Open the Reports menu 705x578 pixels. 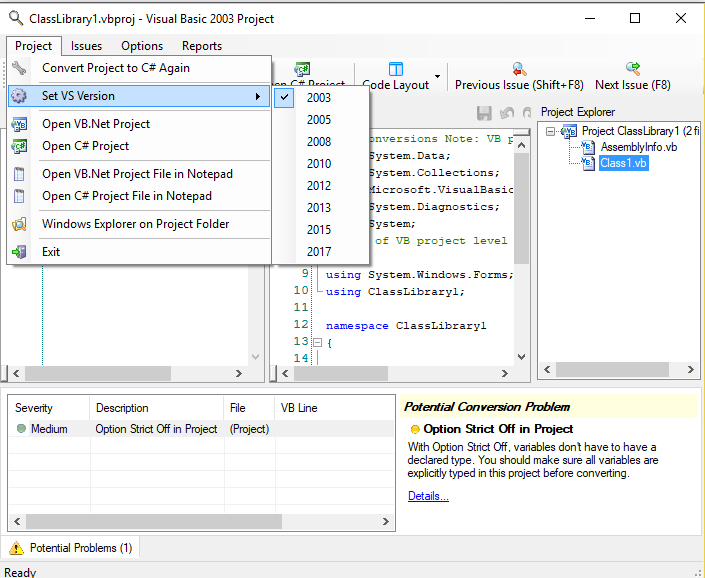pyautogui.click(x=202, y=46)
